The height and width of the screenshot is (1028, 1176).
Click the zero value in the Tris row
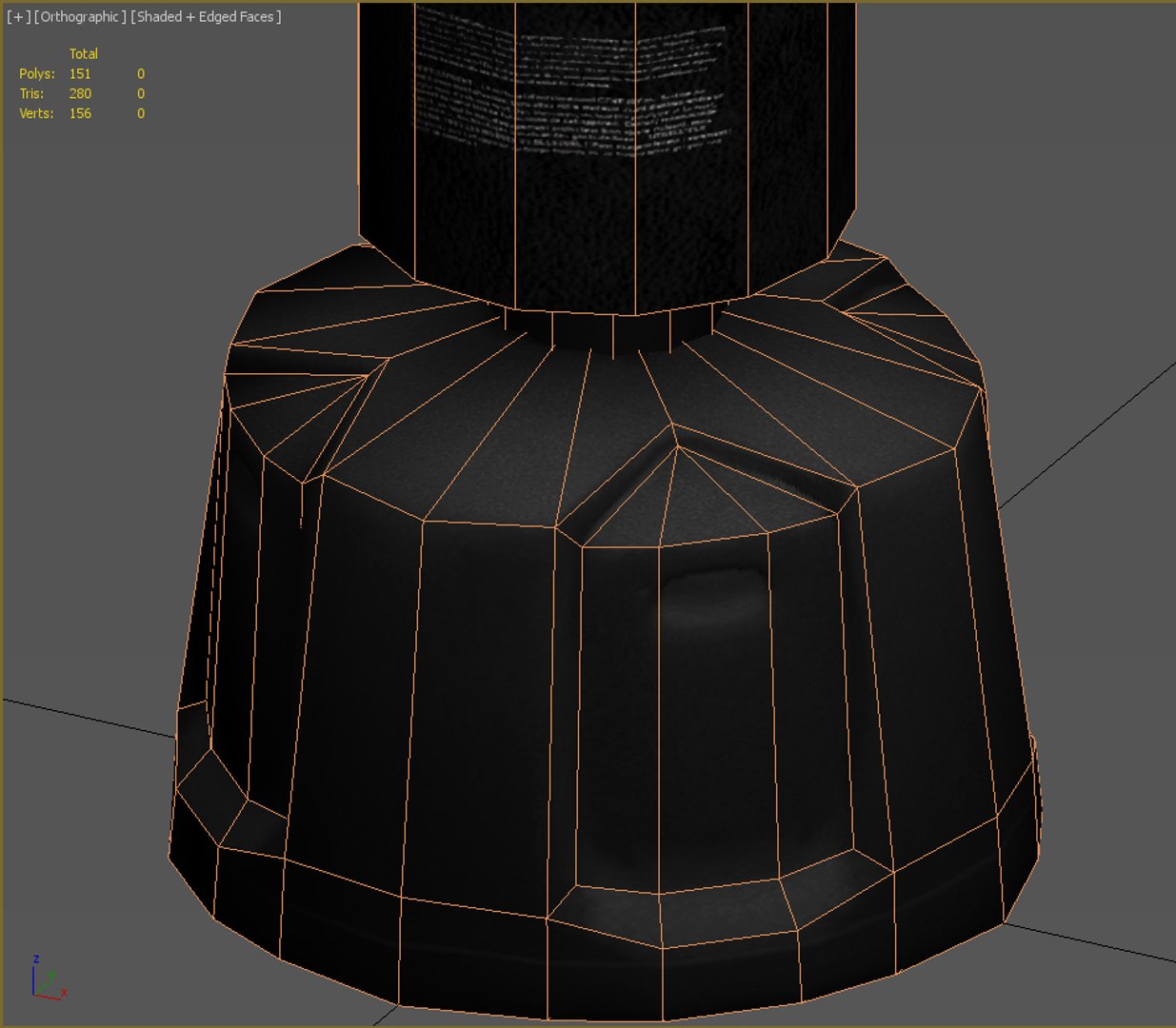141,94
